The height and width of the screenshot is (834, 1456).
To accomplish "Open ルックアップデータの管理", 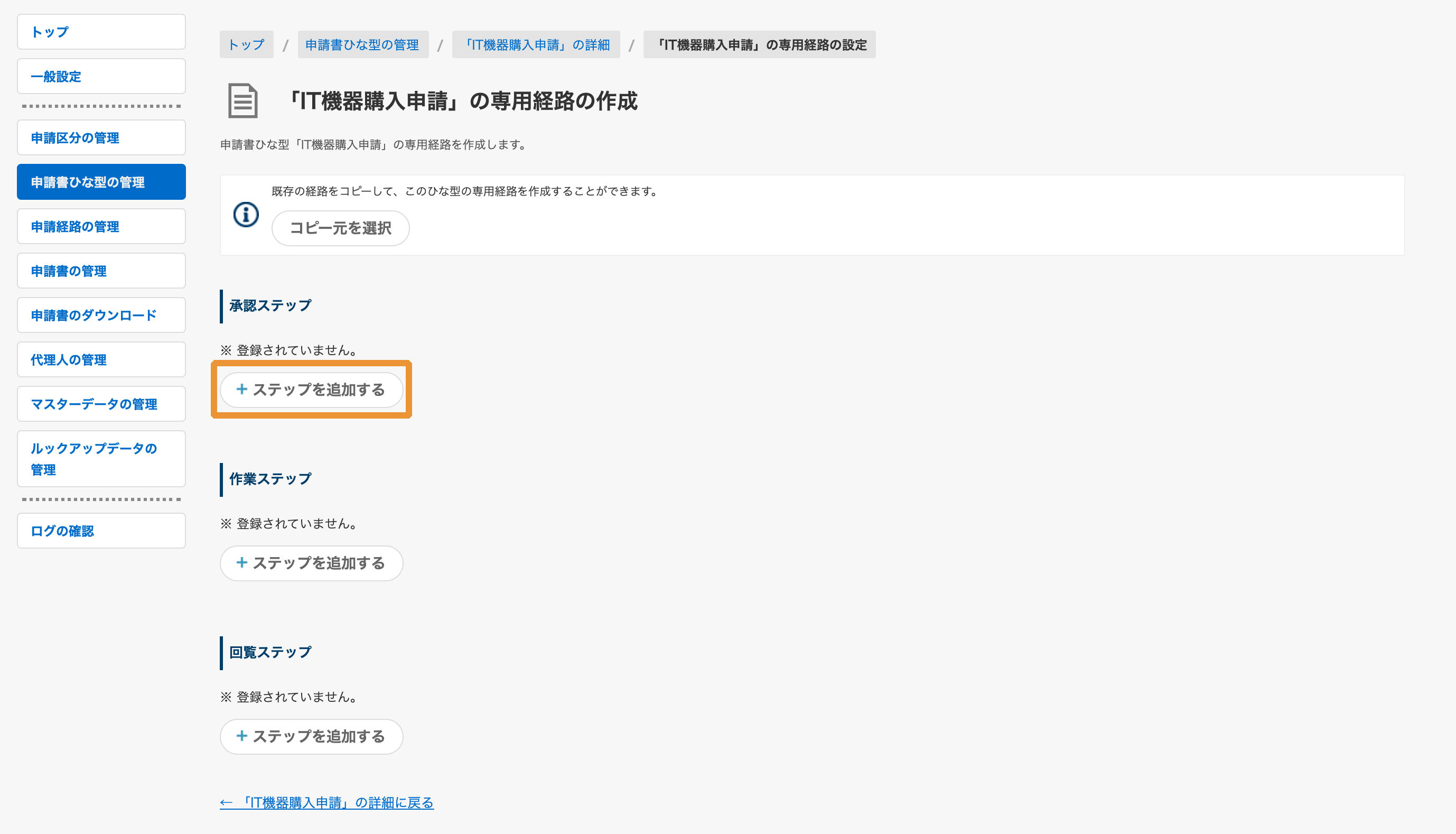I will coord(101,459).
